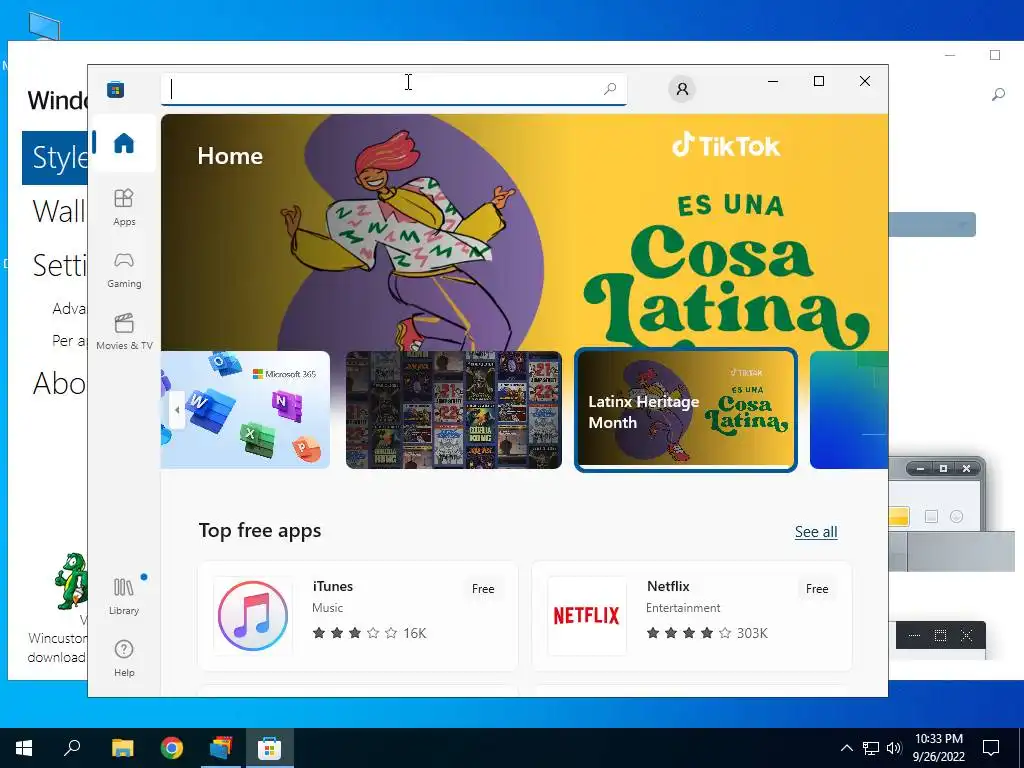Go to the Gaming section

pyautogui.click(x=124, y=270)
